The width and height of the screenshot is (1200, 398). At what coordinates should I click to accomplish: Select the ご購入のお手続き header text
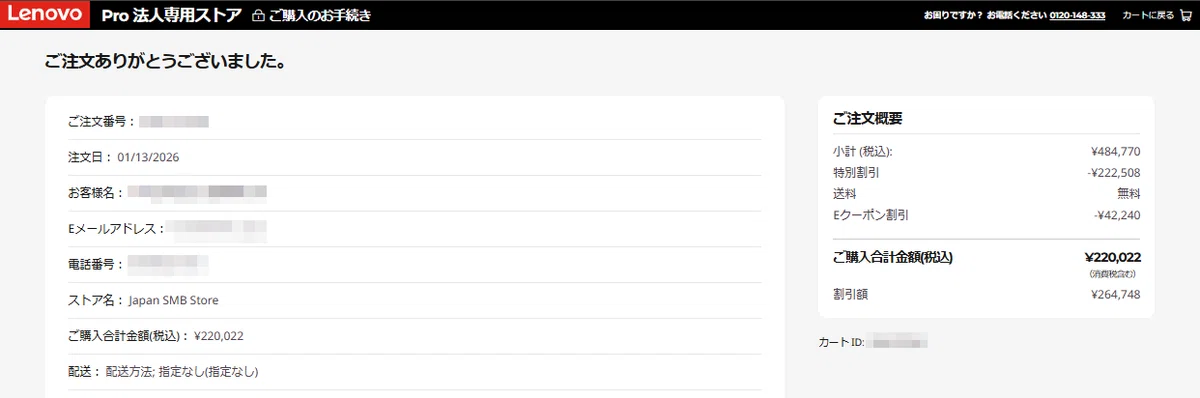point(320,16)
